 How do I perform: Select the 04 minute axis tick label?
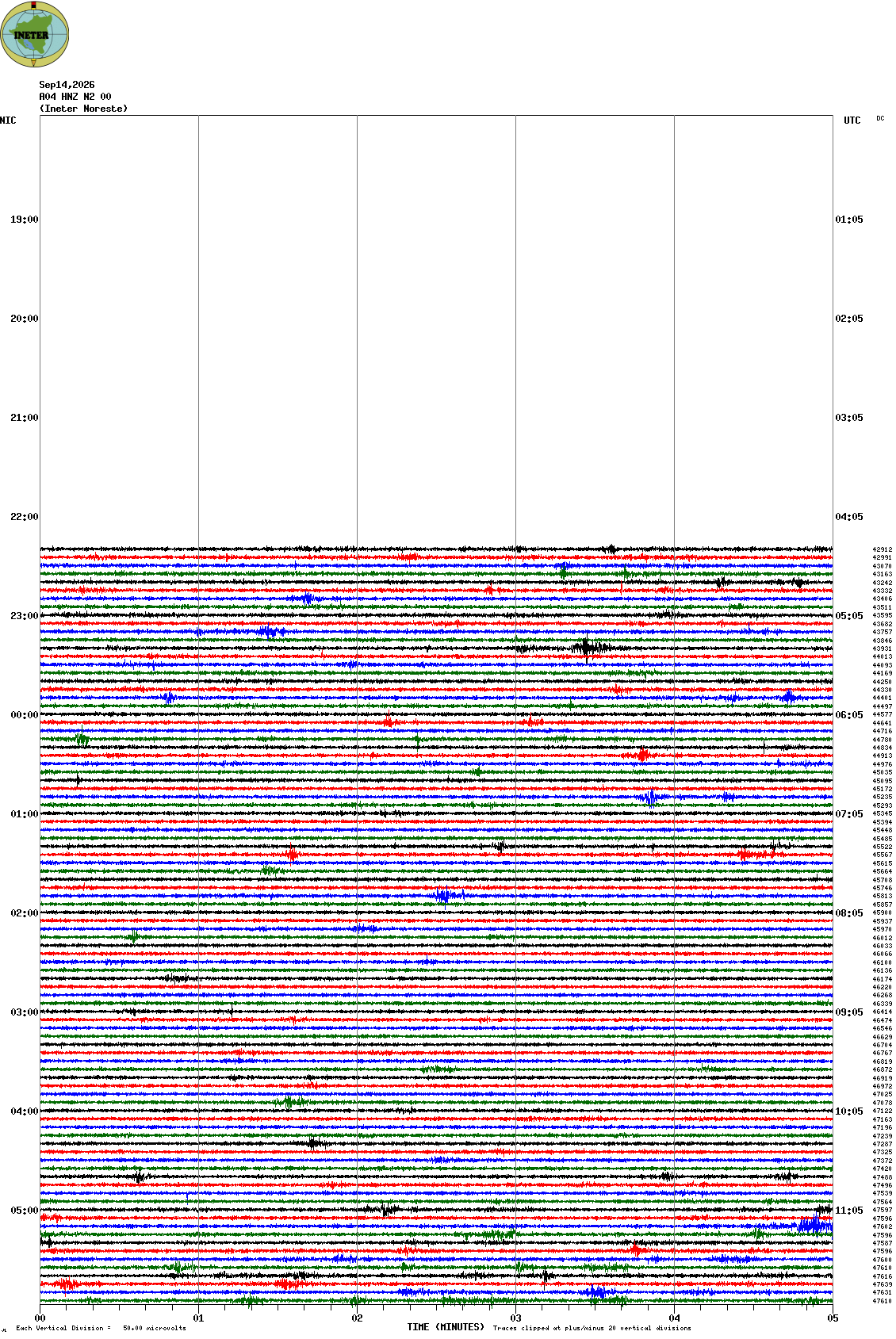click(675, 1318)
